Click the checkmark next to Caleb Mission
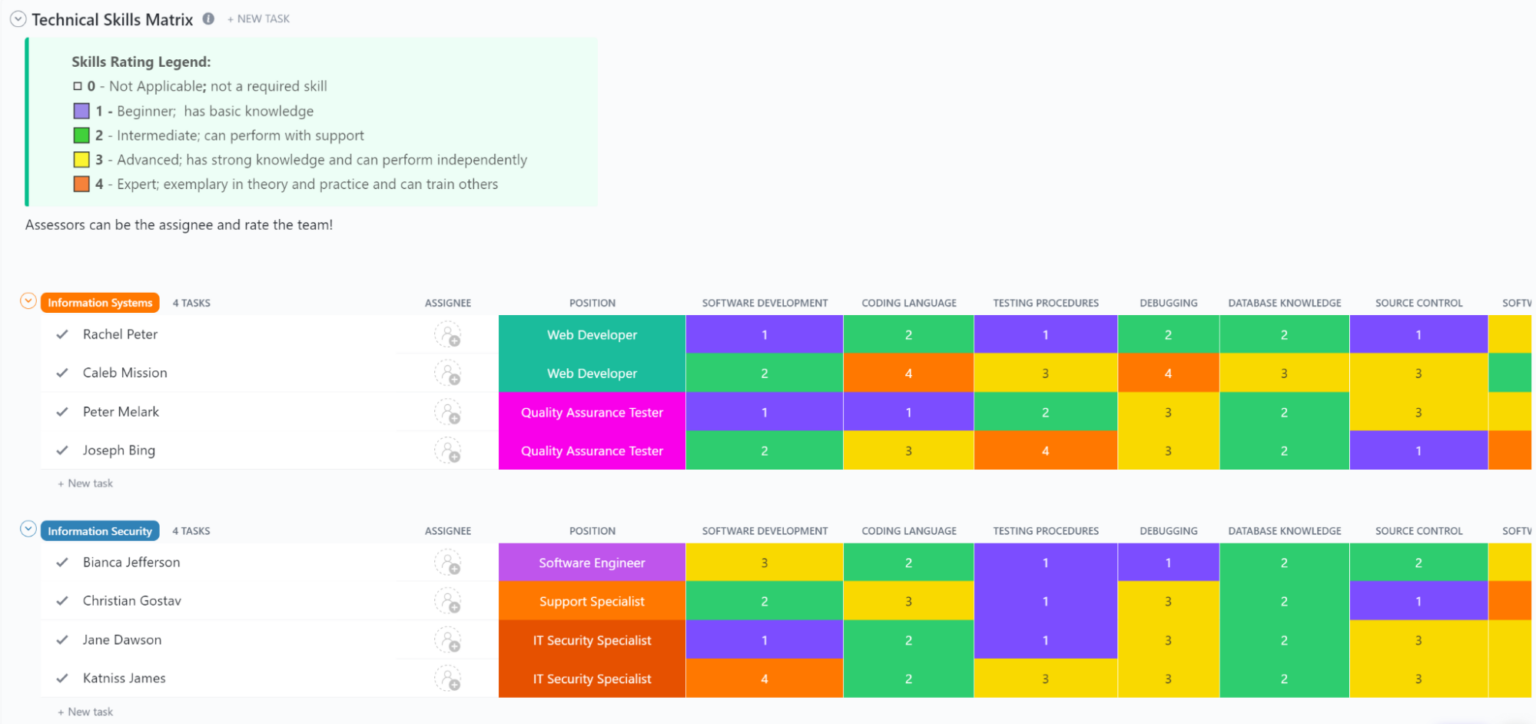Screen dimensions: 1536x724 (60, 373)
